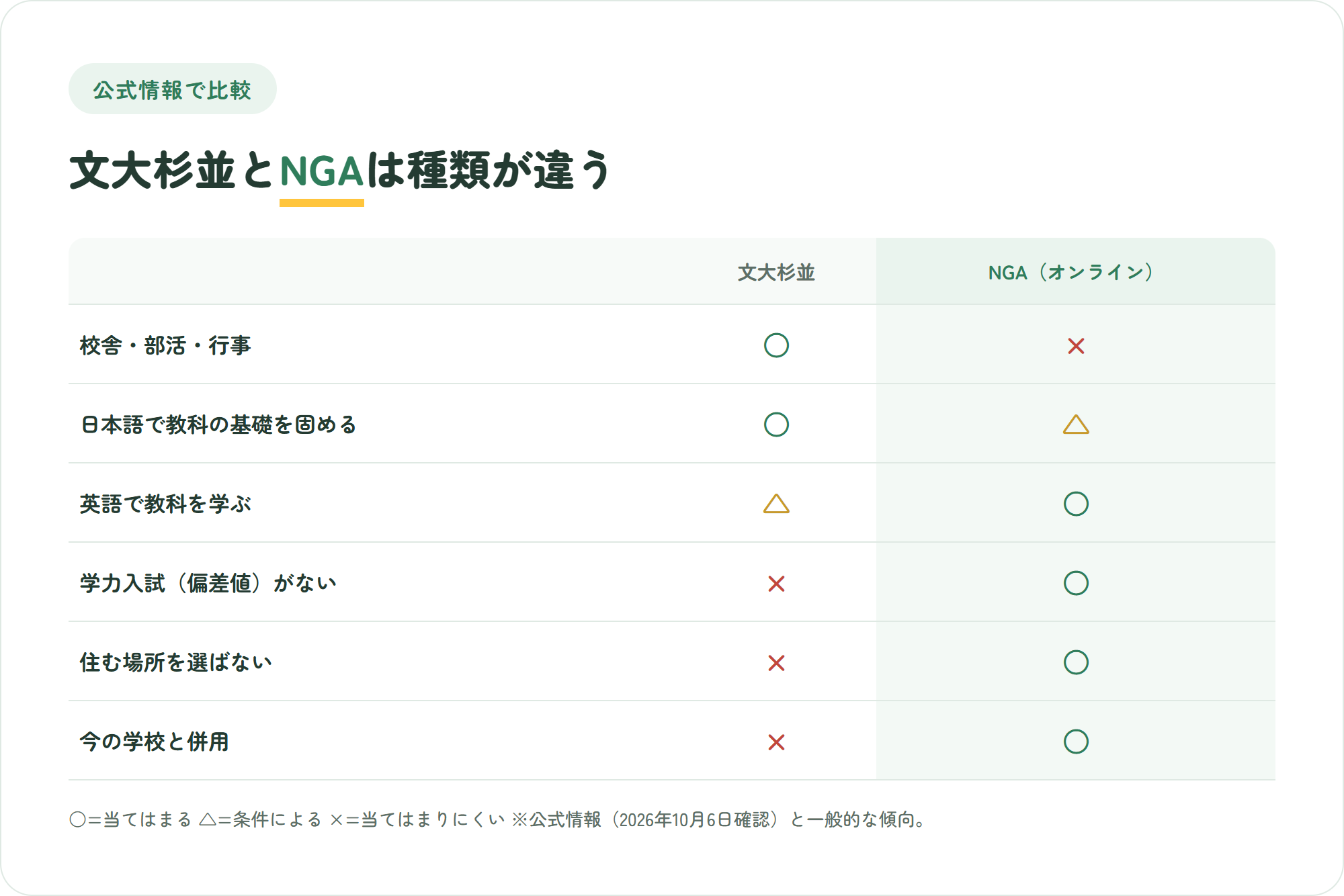1344x896 pixels.
Task: Click 文大杉並 triangle in 英語で教科を学ぶ row
Action: pyautogui.click(x=776, y=504)
